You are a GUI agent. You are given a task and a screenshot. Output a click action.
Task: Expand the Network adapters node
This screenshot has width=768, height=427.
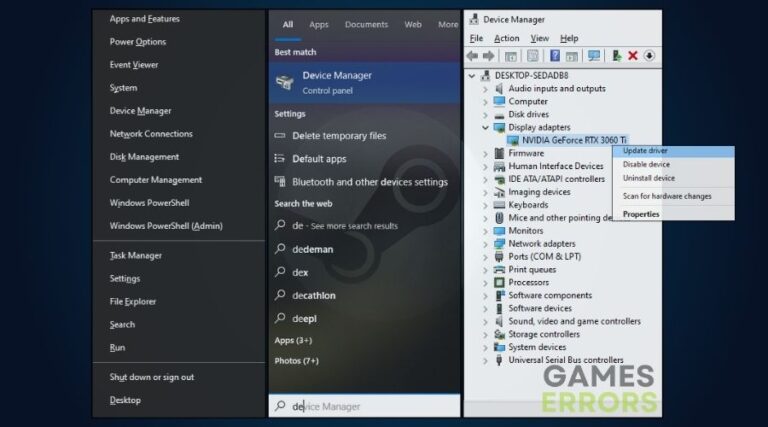(487, 244)
